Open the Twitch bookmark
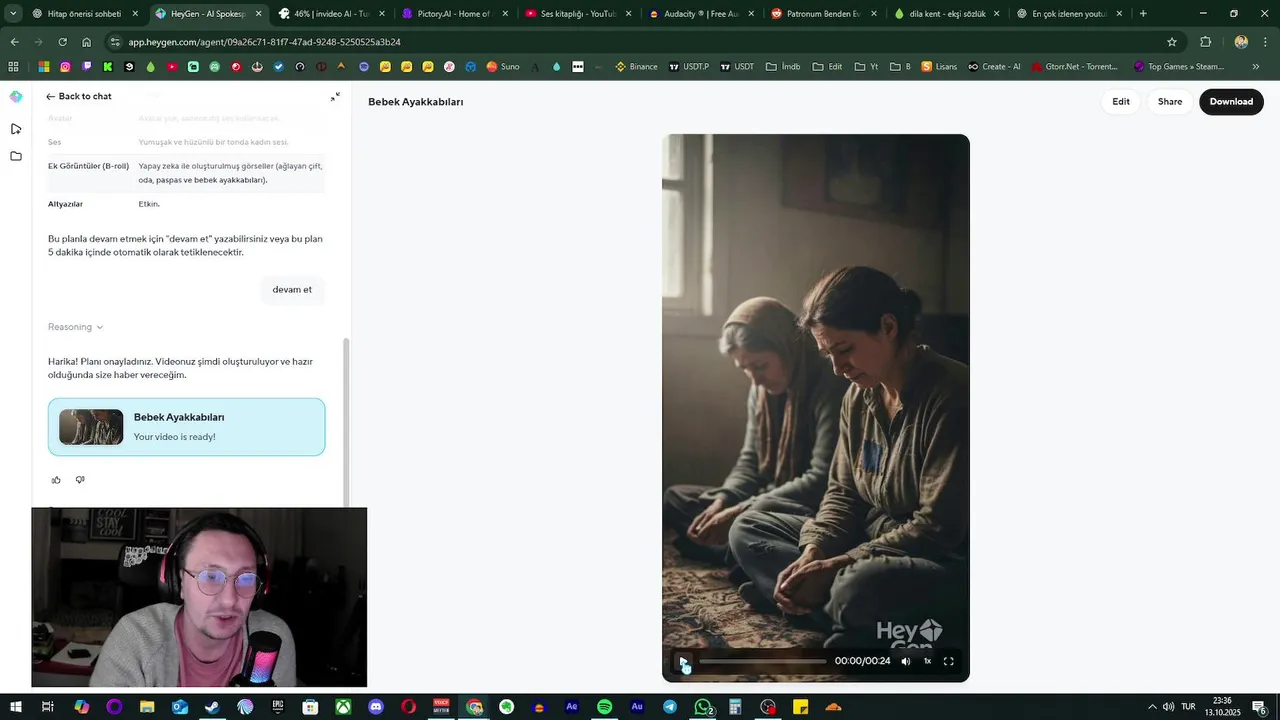This screenshot has width=1280, height=720. pyautogui.click(x=87, y=67)
